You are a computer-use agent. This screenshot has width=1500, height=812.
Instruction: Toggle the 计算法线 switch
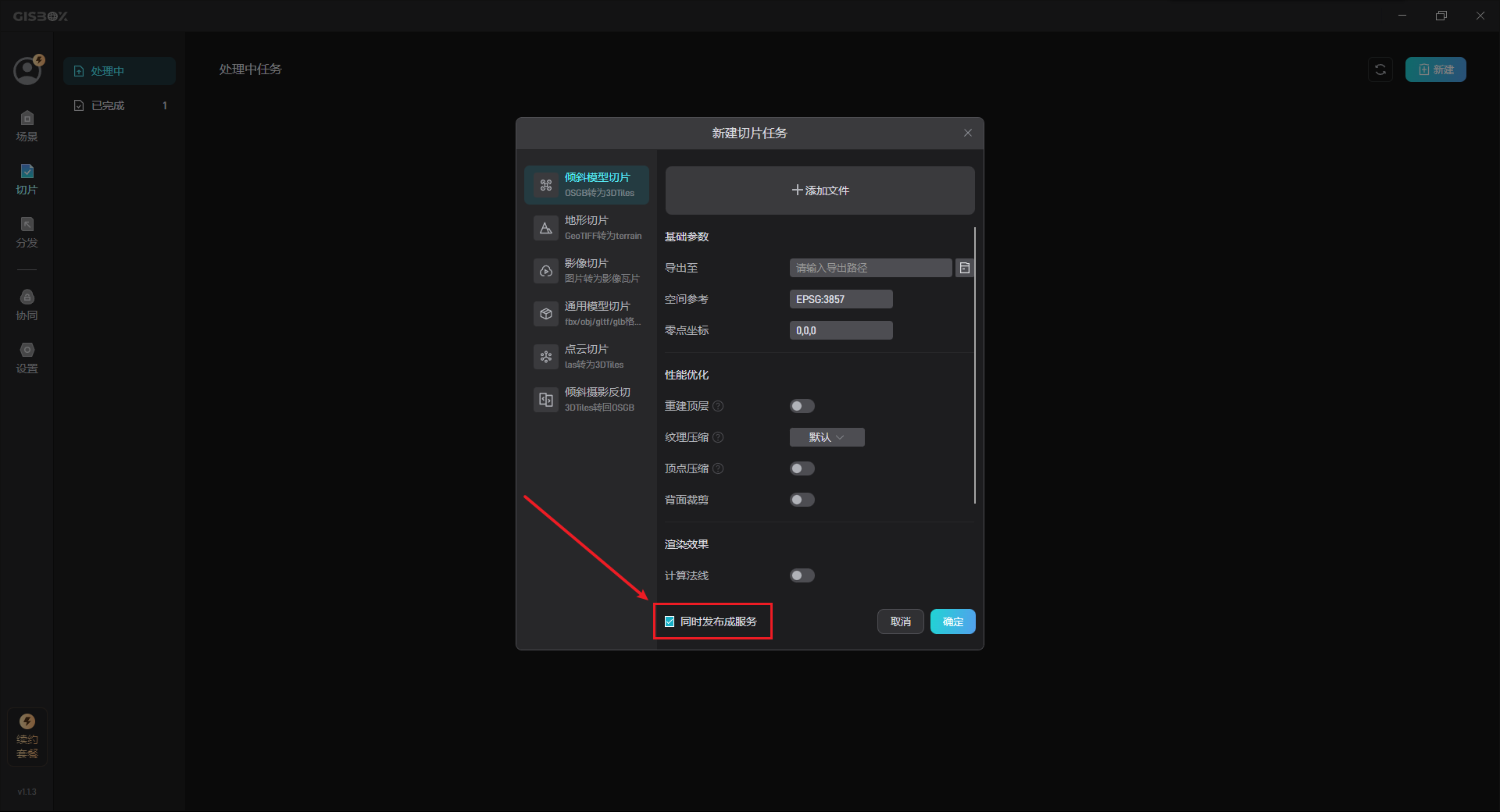[802, 575]
